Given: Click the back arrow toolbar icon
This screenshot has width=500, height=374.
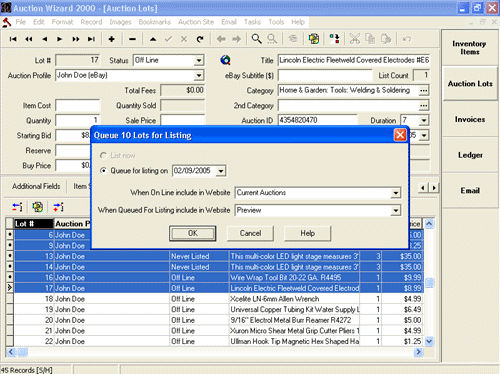Looking at the screenshot, I should (x=221, y=39).
